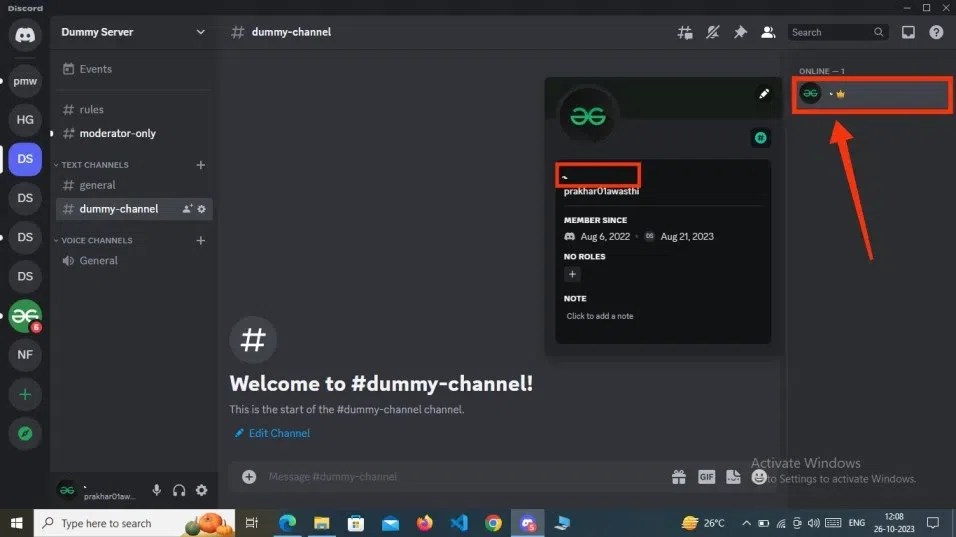
Task: Open Microsoft Edge from taskbar
Action: click(x=287, y=523)
